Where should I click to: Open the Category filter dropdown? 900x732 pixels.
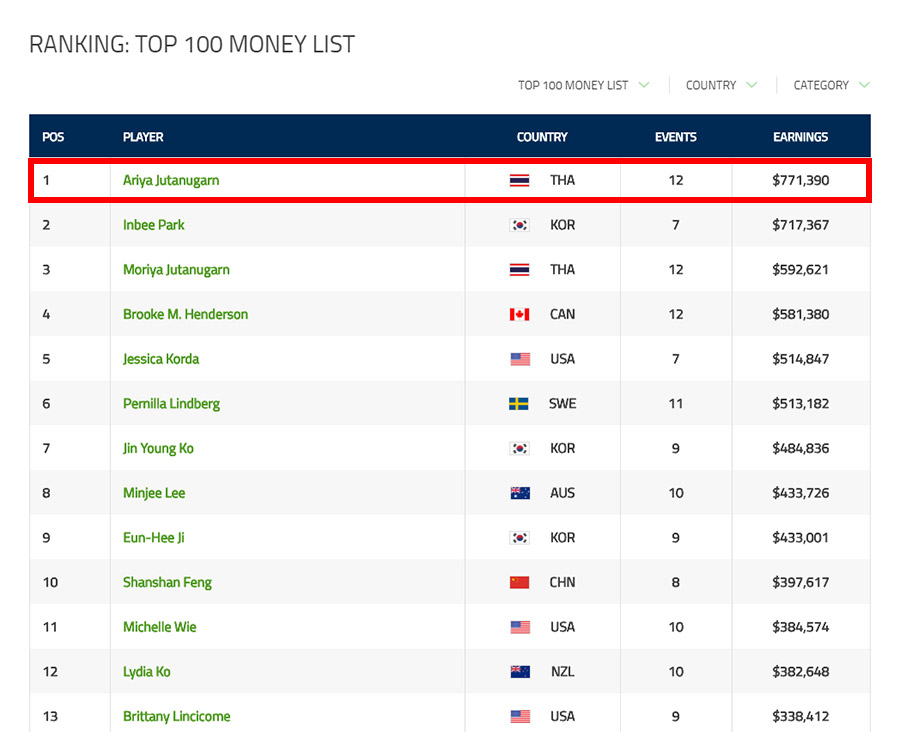coord(831,85)
